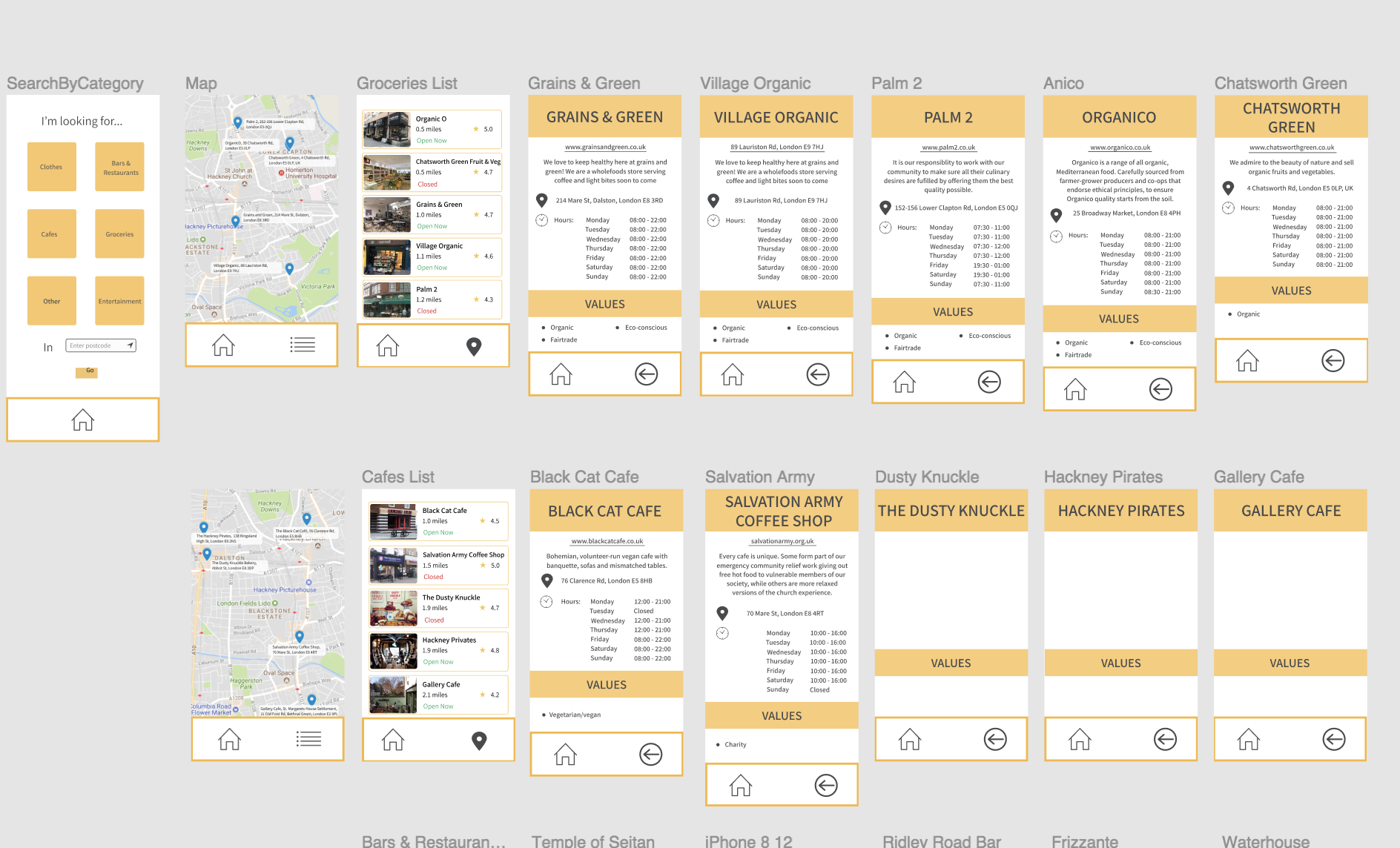This screenshot has height=848, width=1400.
Task: Select Gallery Cafe list entry
Action: pyautogui.click(x=438, y=695)
